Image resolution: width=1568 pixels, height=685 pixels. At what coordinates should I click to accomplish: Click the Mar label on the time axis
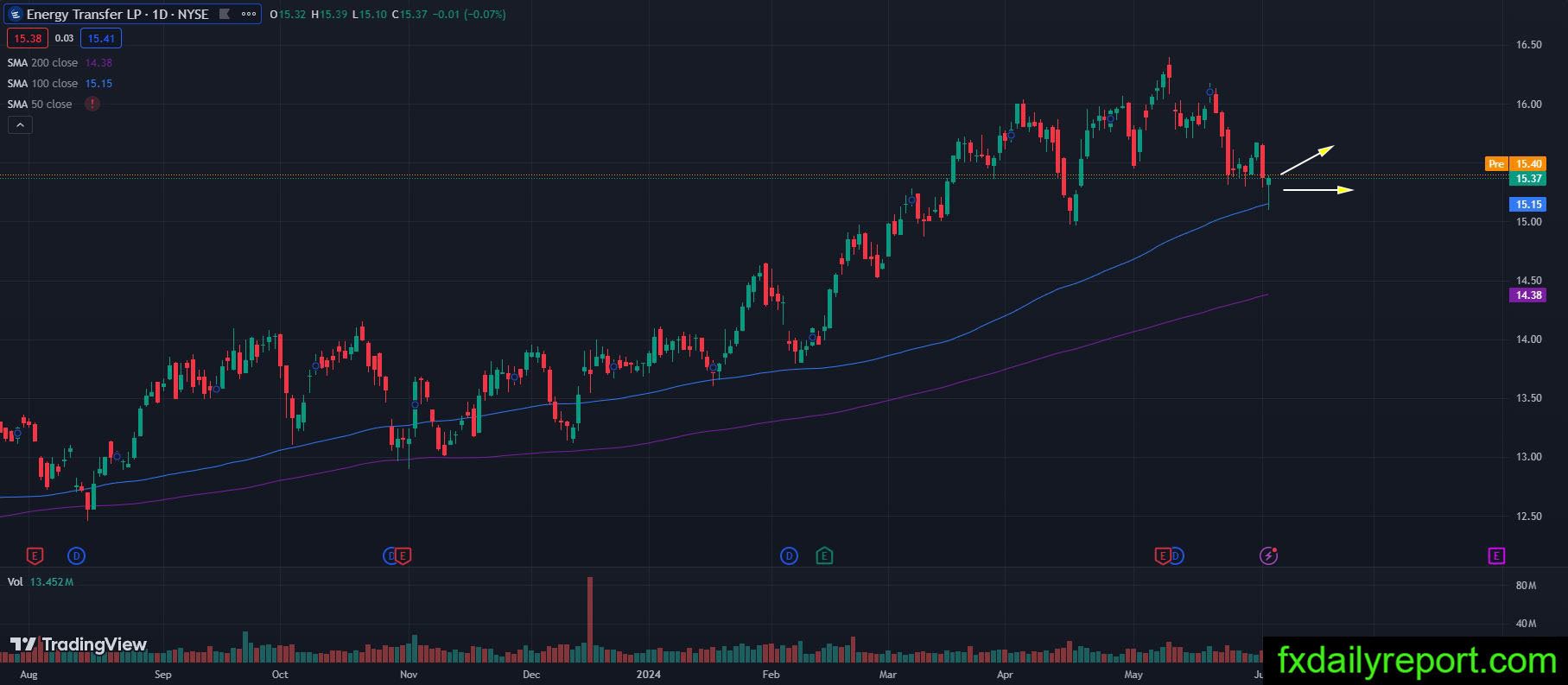887,675
